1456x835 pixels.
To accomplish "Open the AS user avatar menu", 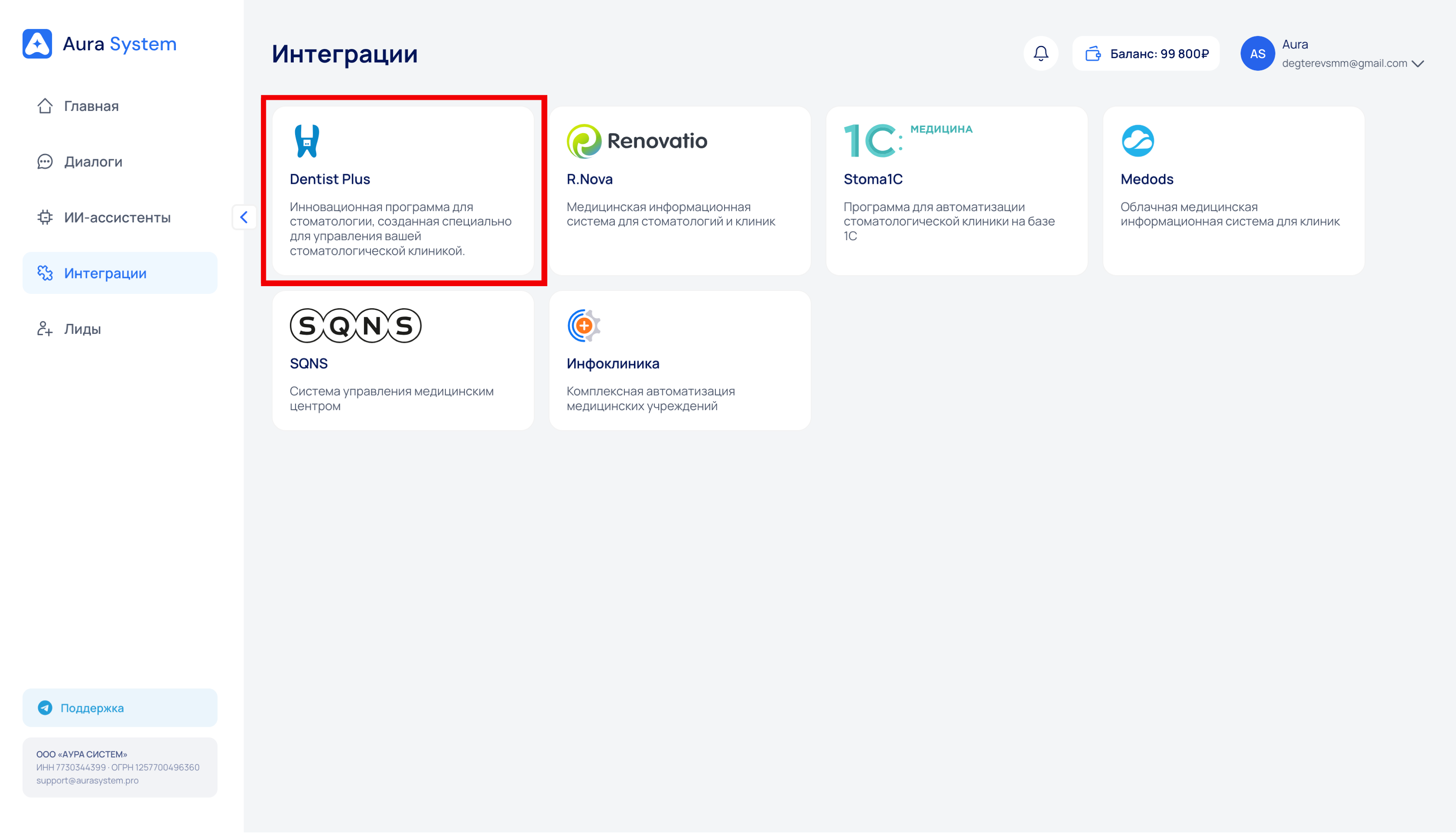I will coord(1257,54).
